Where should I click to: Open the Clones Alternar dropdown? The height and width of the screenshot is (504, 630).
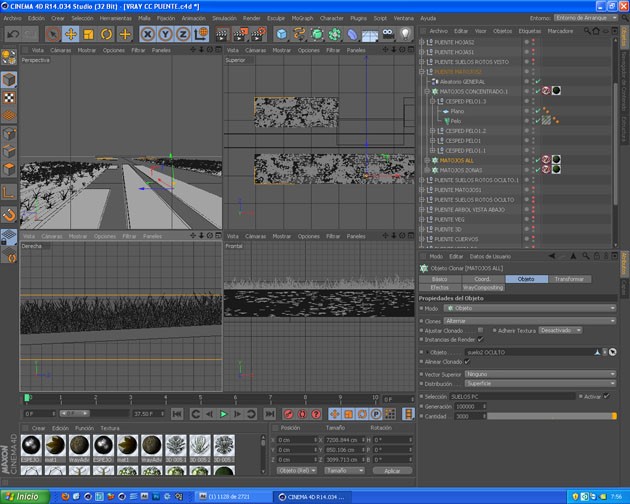click(530, 321)
